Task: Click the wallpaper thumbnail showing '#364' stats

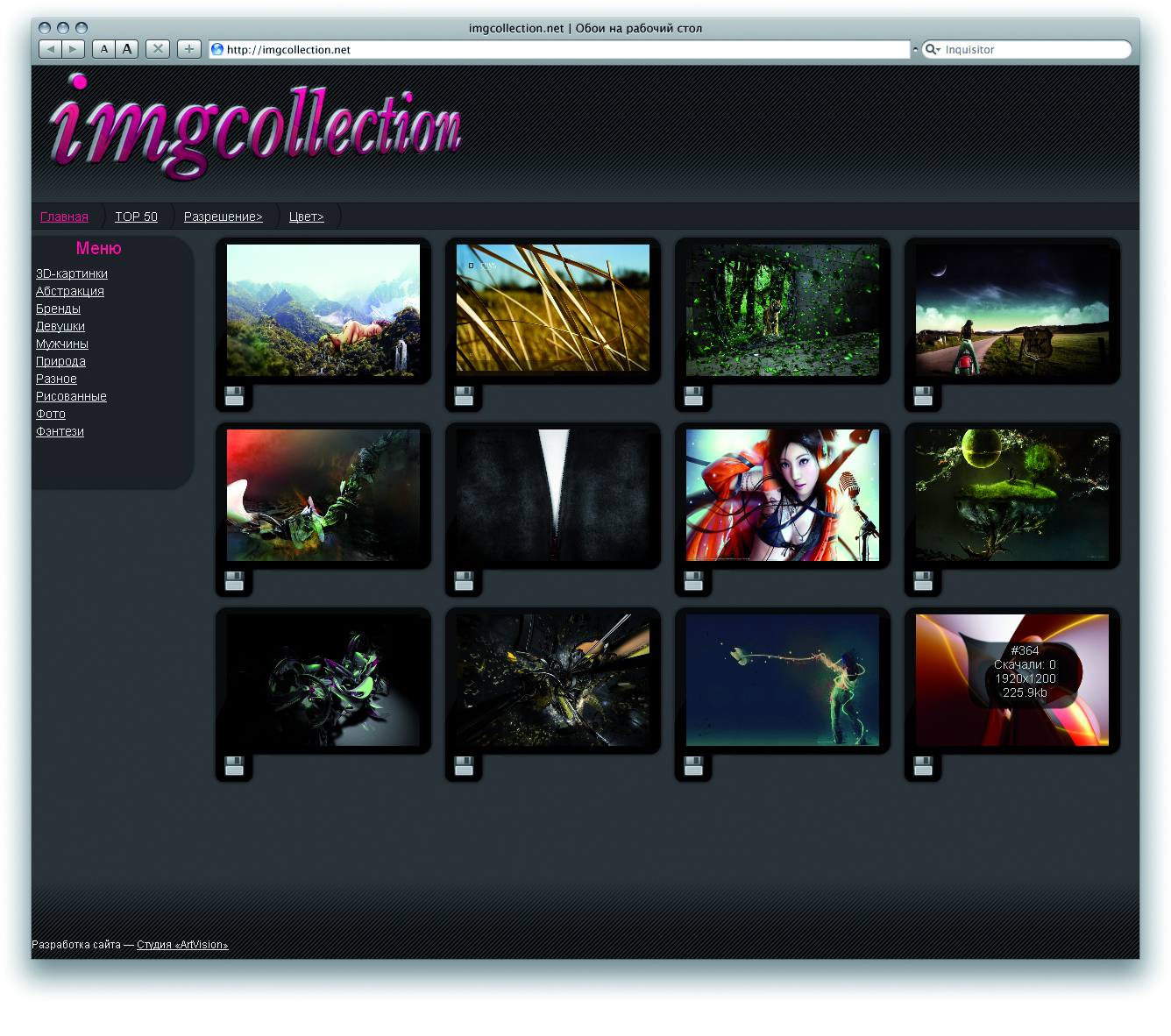Action: (x=1011, y=680)
